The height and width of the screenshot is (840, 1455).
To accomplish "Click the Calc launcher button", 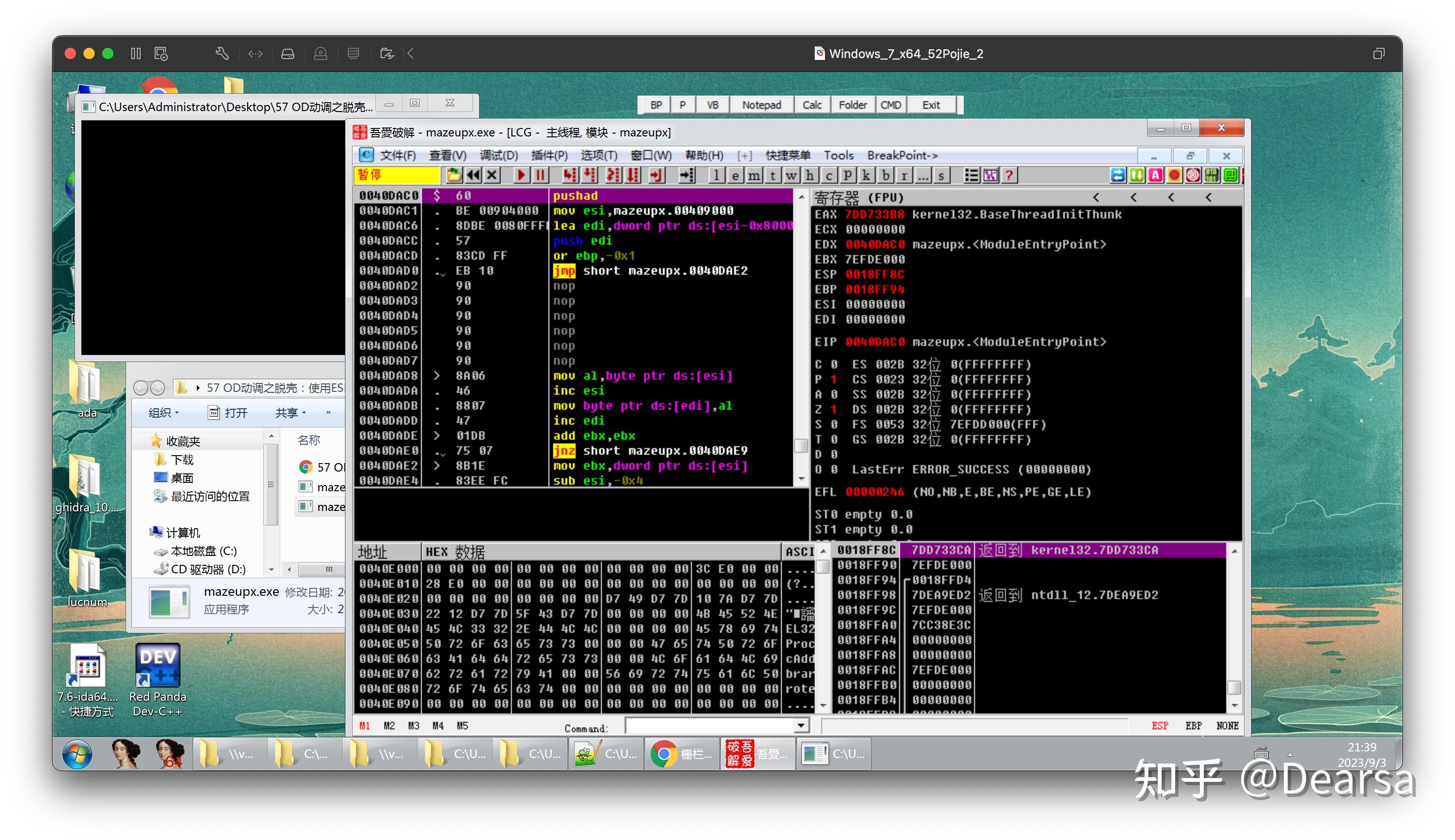I will 812,105.
